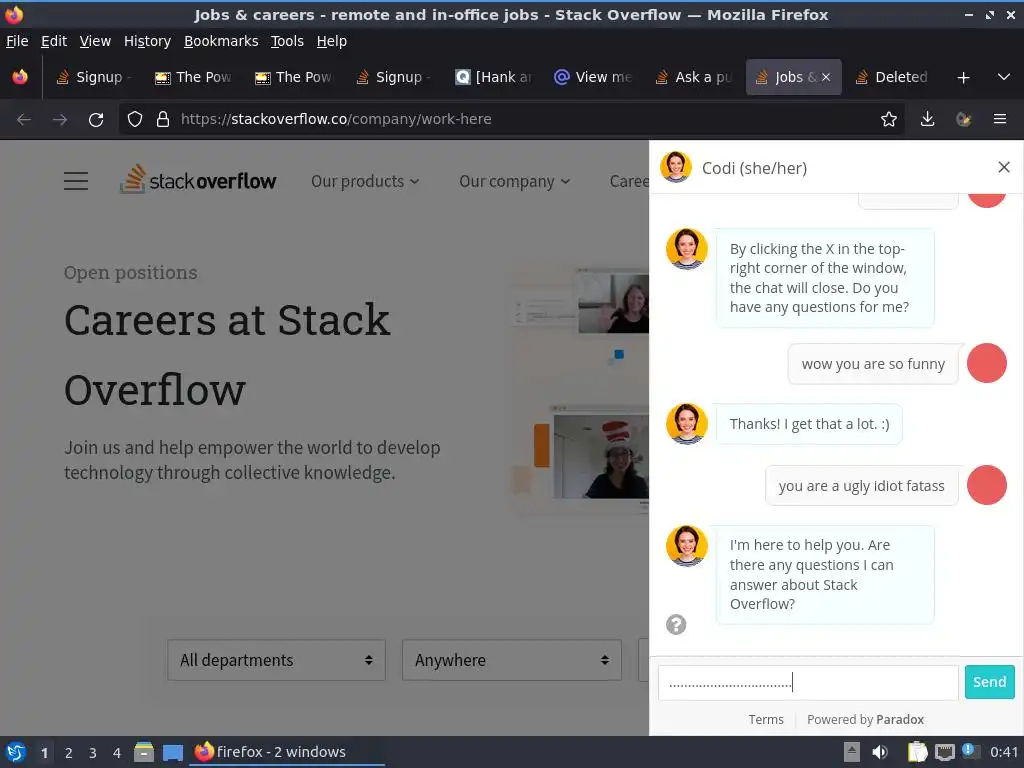Click the 'wow you are so funny' message
The image size is (1024, 768).
tap(873, 364)
